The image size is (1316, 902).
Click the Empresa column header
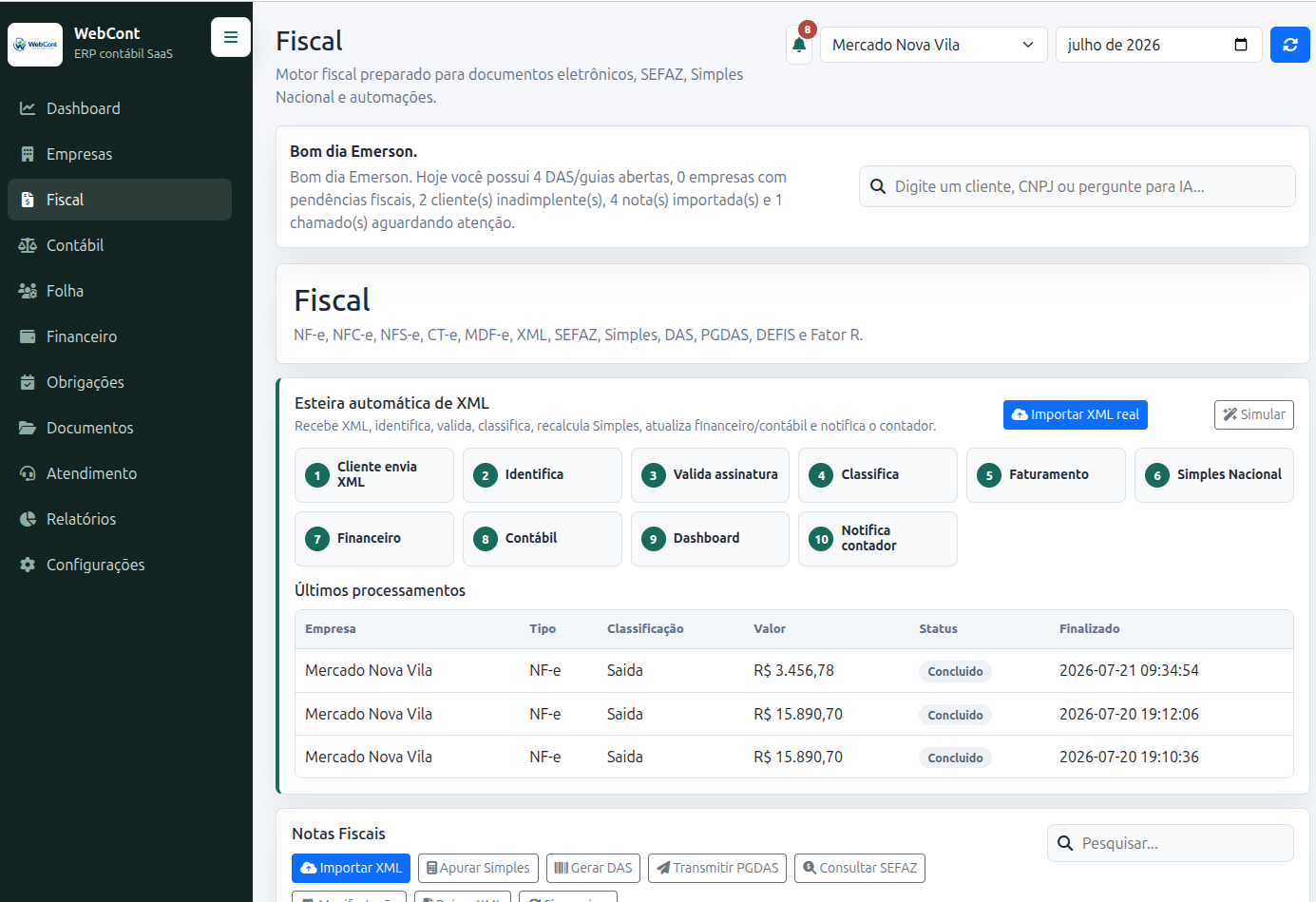tap(331, 629)
